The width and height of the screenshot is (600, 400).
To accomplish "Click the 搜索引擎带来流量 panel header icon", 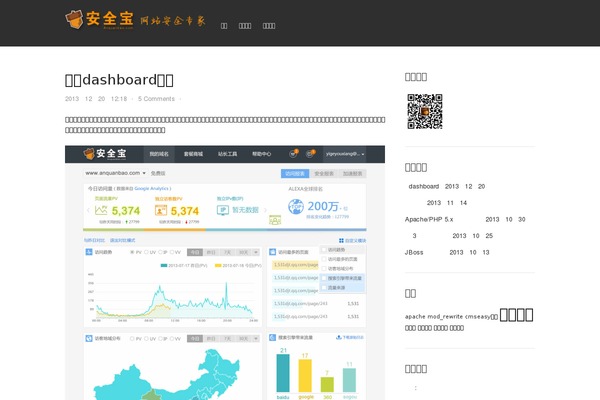I will (272, 338).
